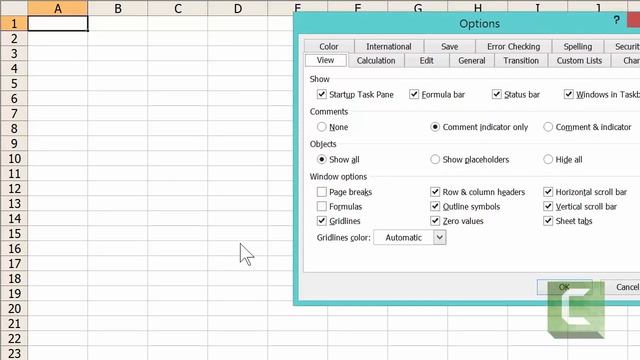
Task: Select Comment indicator only radio
Action: click(435, 127)
